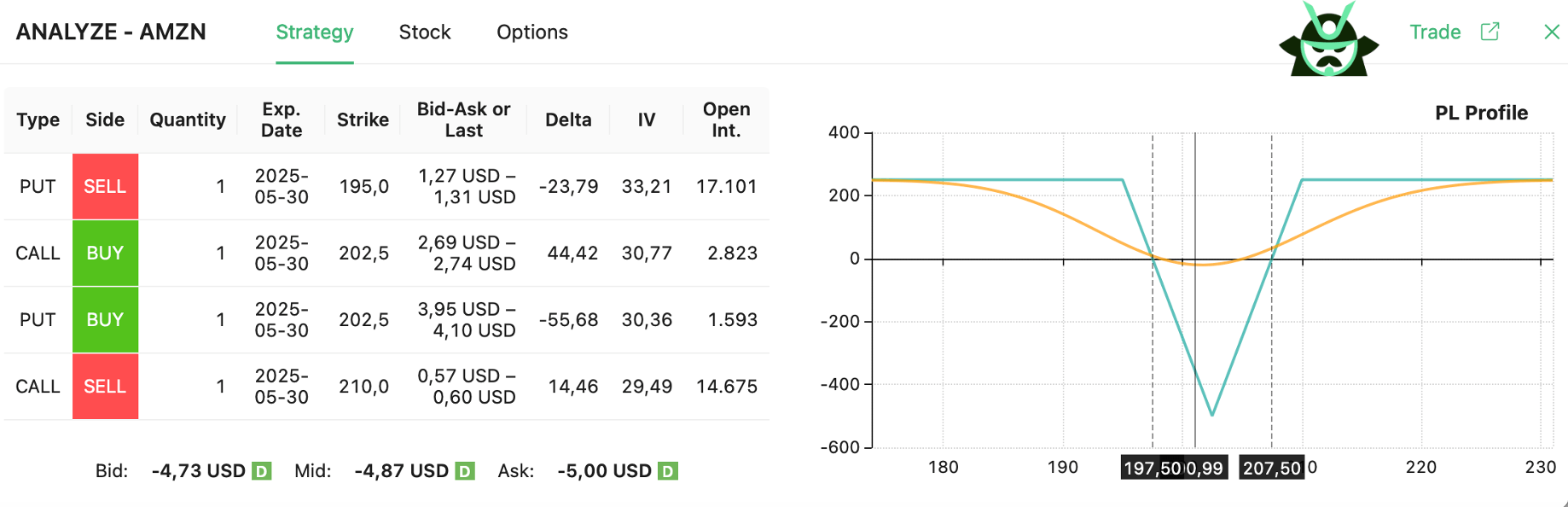The width and height of the screenshot is (1568, 507).
Task: Toggle BUY side on 202,5 call
Action: (x=105, y=253)
